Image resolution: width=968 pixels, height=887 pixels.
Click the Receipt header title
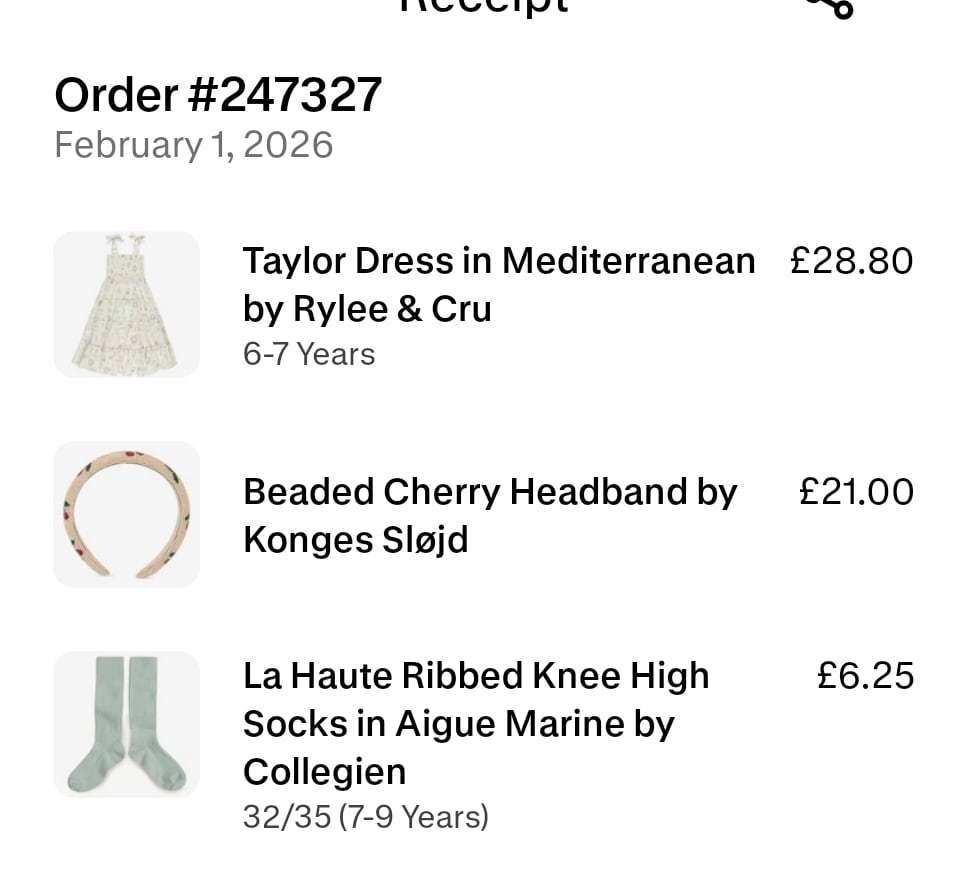[483, 6]
